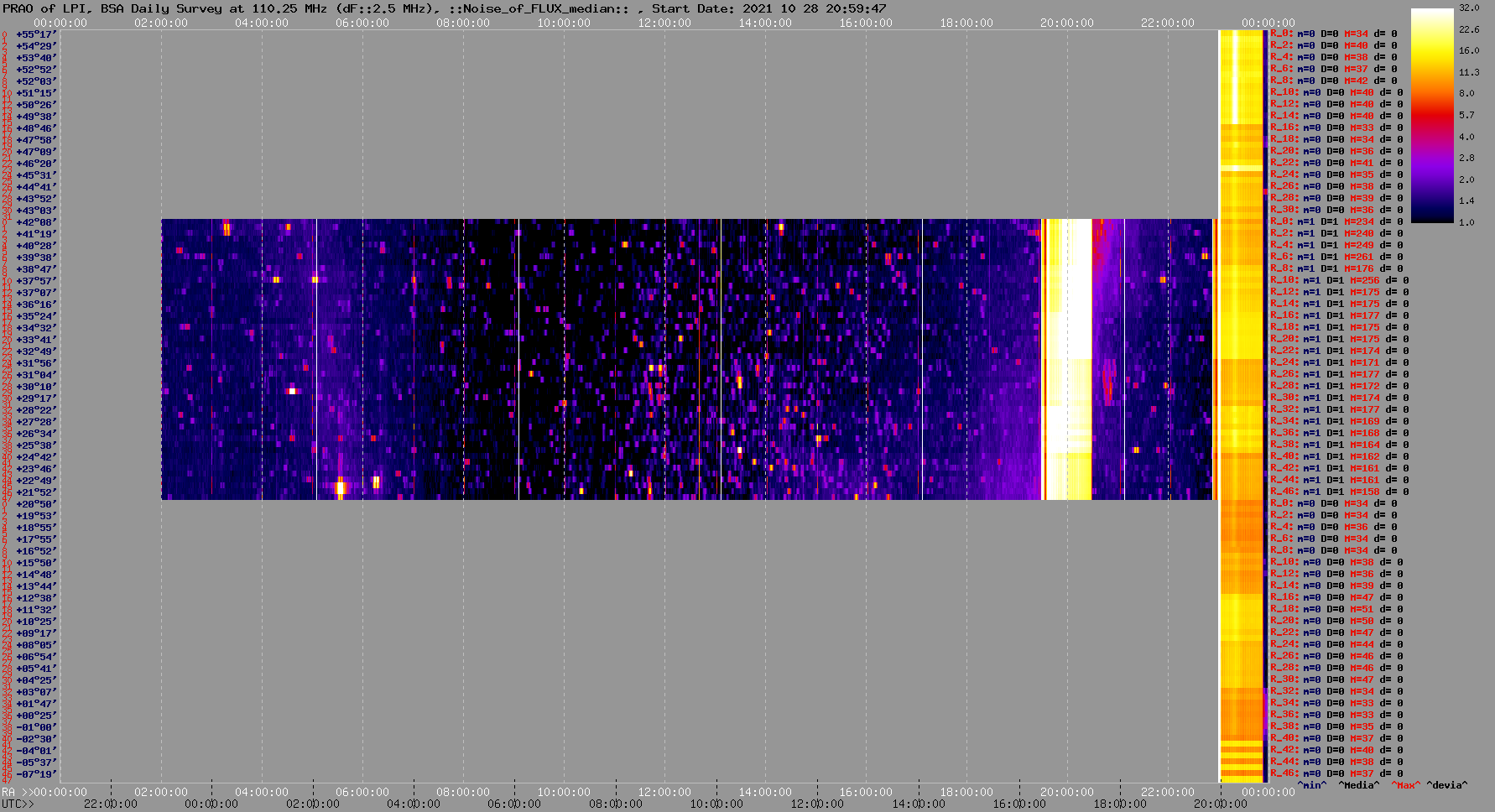Viewport: 1495px width, 812px height.
Task: Click row 'R_20: m=0 D=0 M=50'
Action: [x=1336, y=621]
